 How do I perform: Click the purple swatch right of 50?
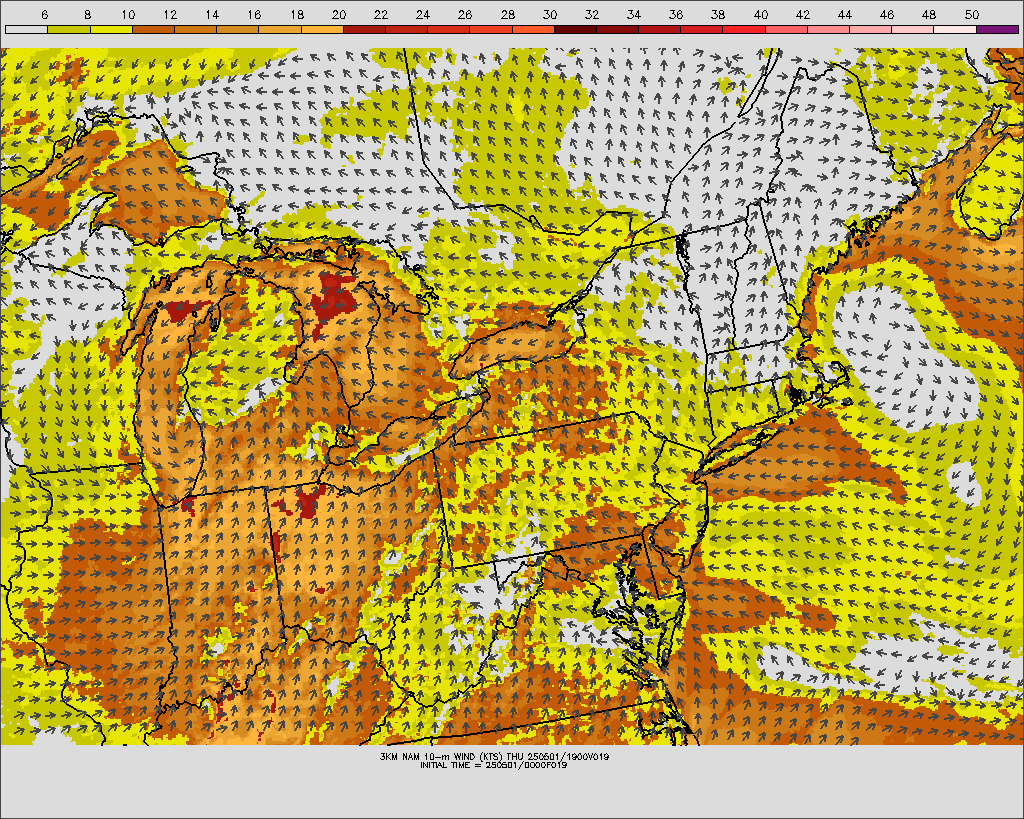click(x=997, y=29)
